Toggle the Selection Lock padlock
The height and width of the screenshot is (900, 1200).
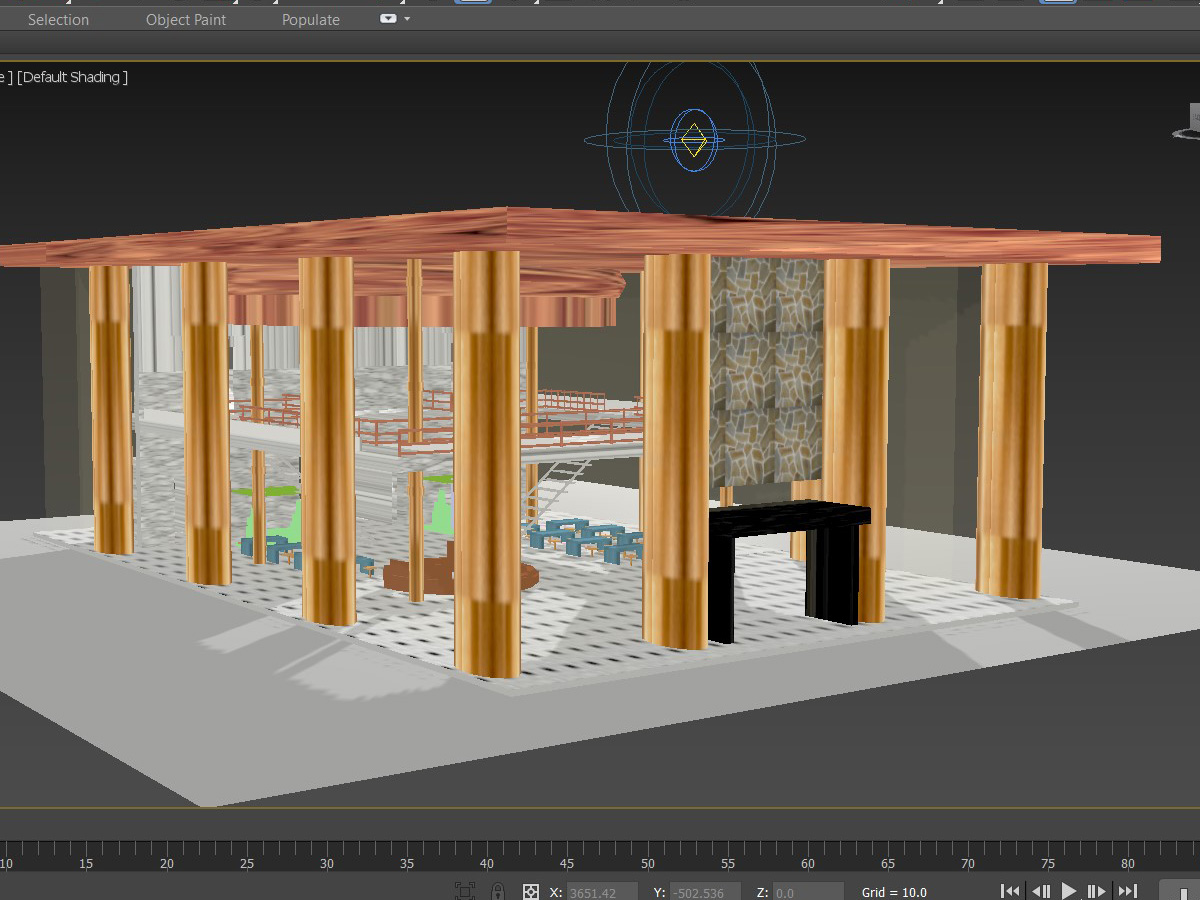(497, 890)
